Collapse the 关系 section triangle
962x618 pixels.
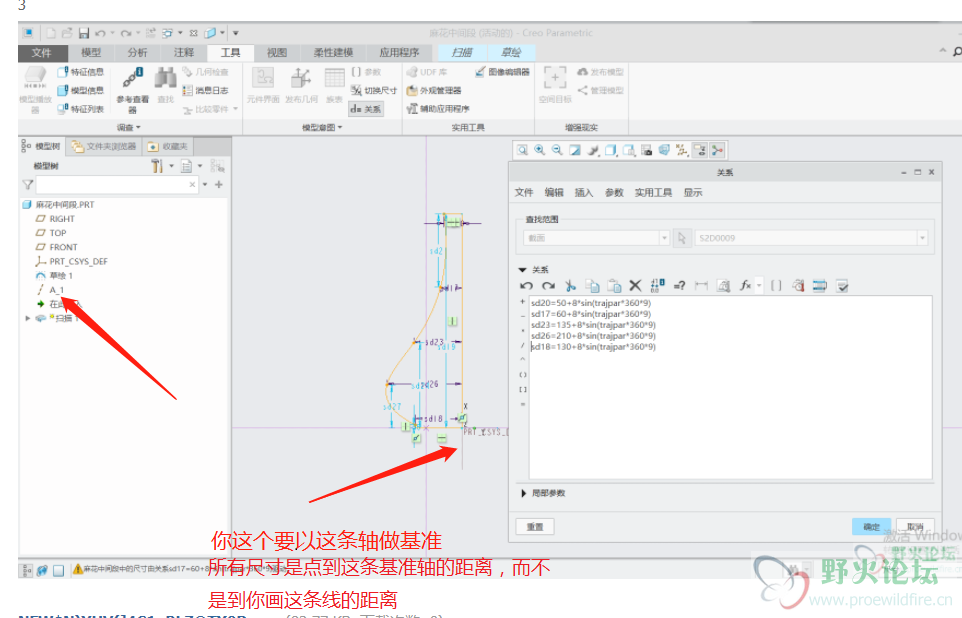523,270
